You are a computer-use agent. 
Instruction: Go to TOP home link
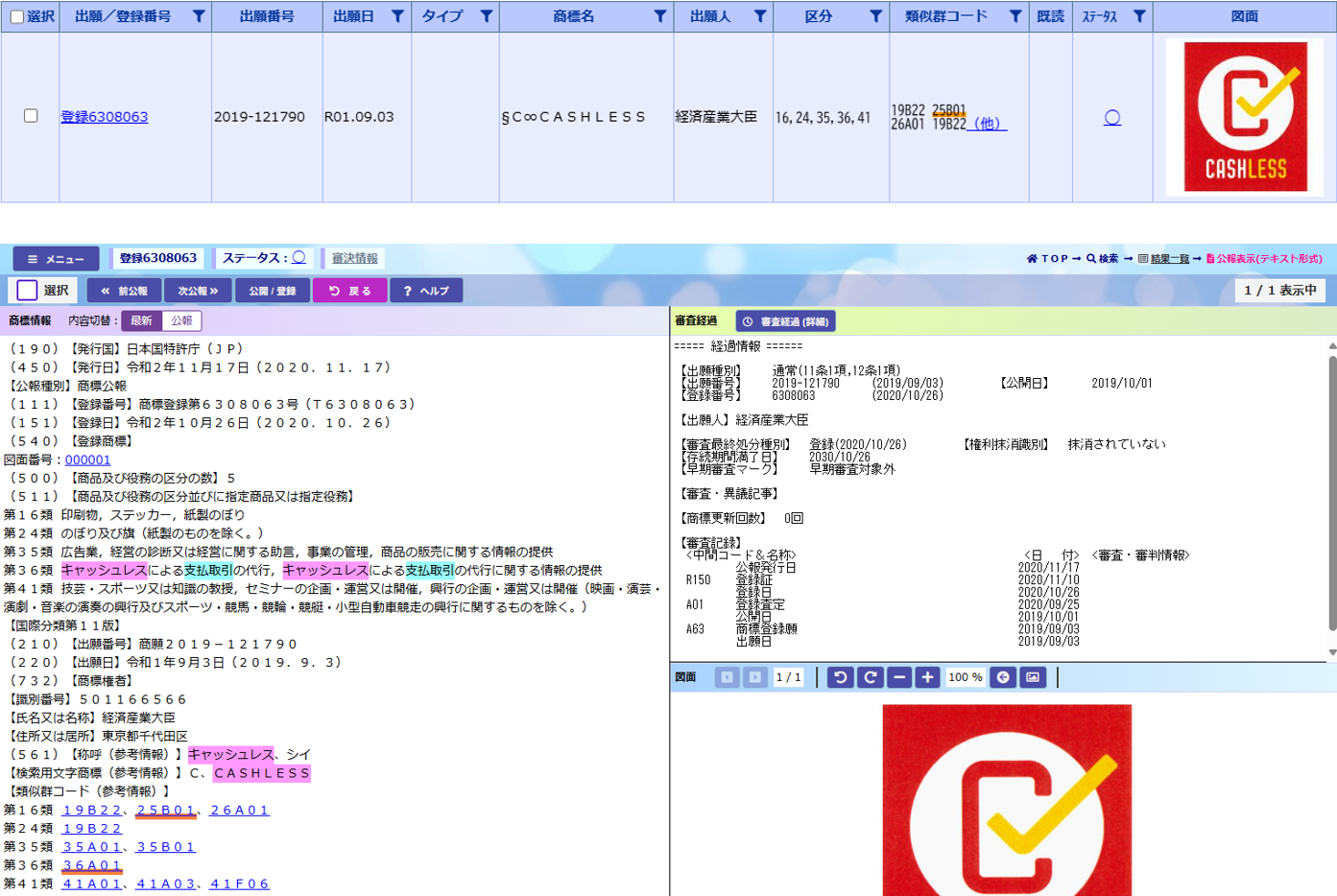click(x=1047, y=258)
